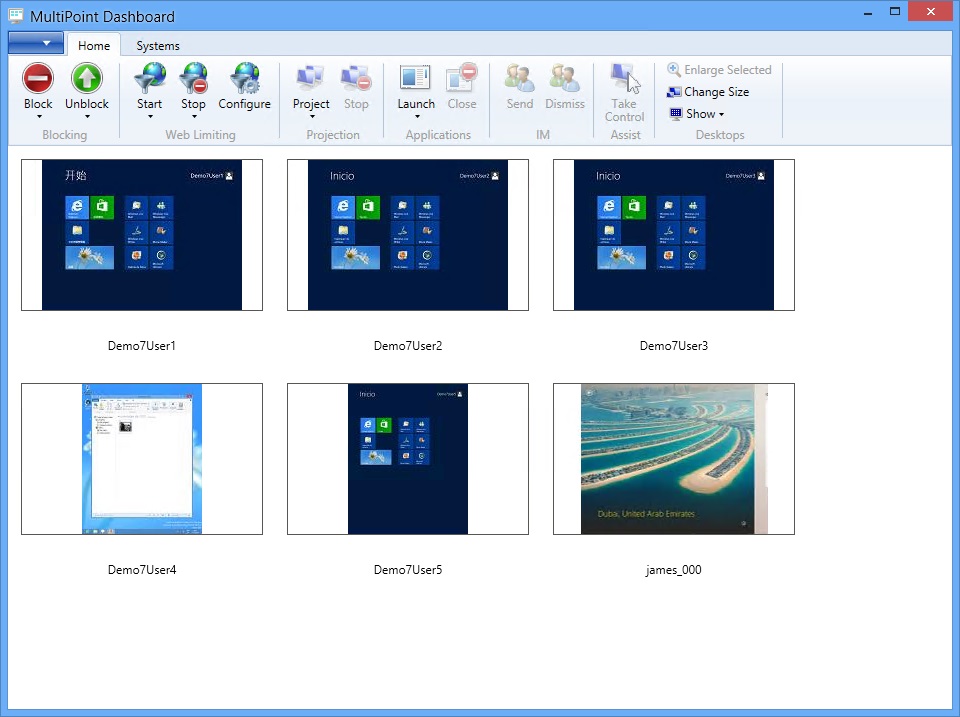Click the Take Control label
The height and width of the screenshot is (717, 960).
[624, 110]
